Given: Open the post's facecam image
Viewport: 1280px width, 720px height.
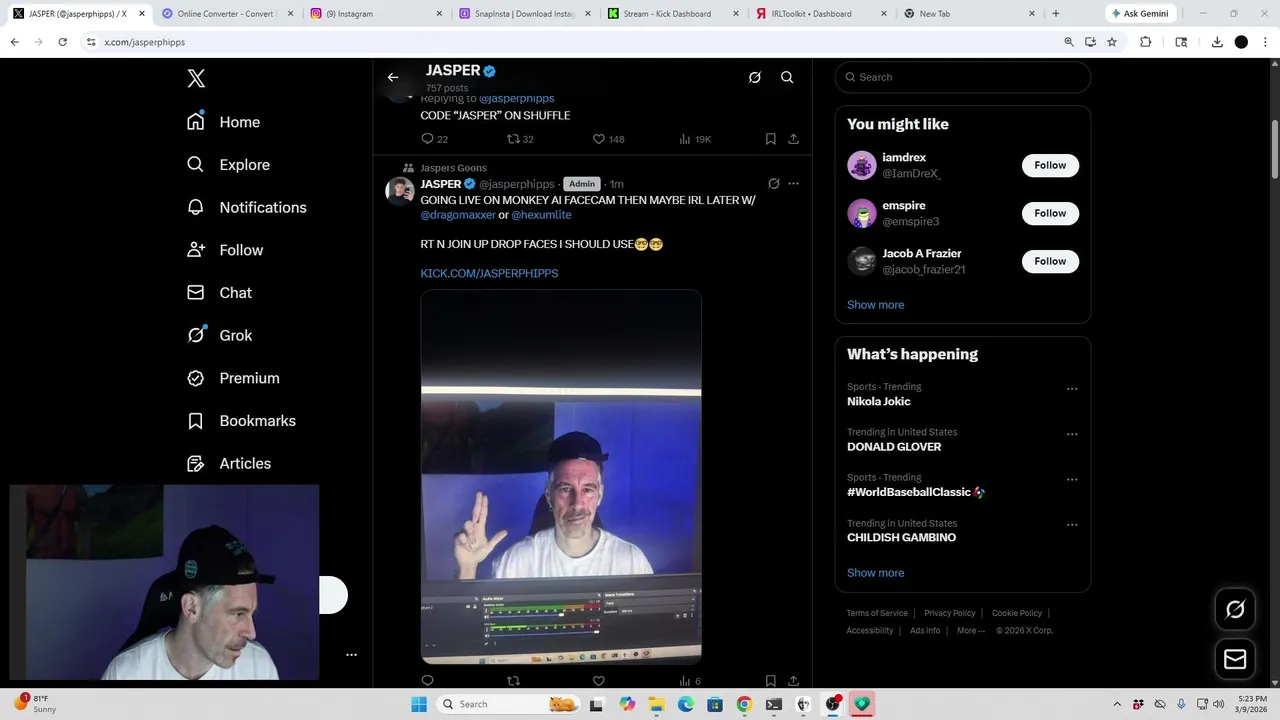Looking at the screenshot, I should (561, 477).
